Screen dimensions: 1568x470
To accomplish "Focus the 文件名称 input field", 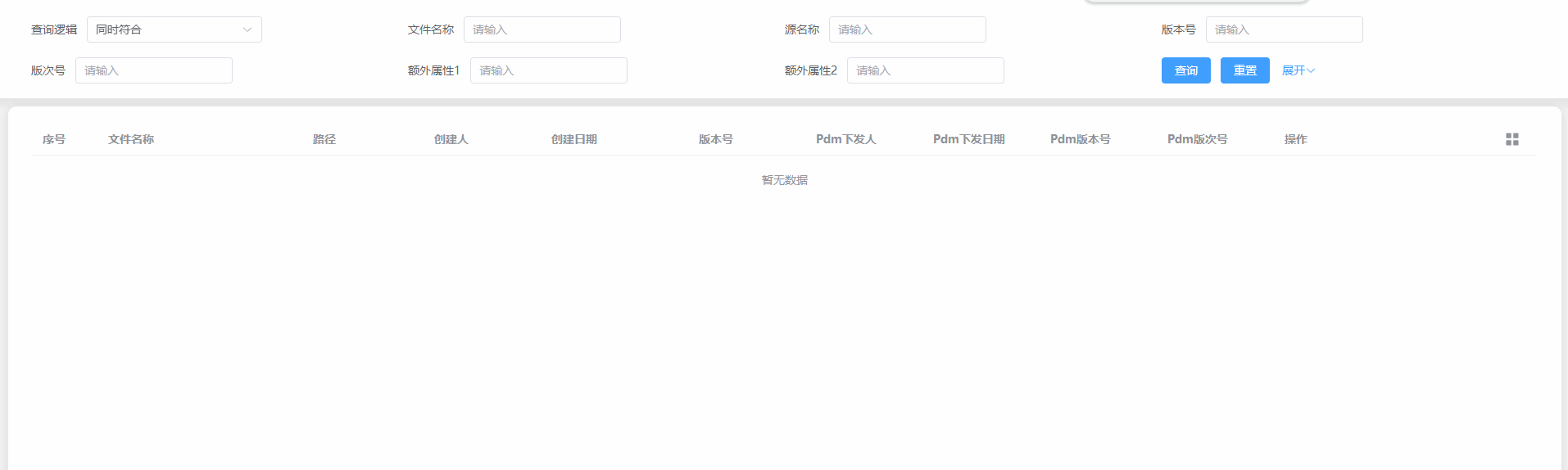I will (x=542, y=29).
